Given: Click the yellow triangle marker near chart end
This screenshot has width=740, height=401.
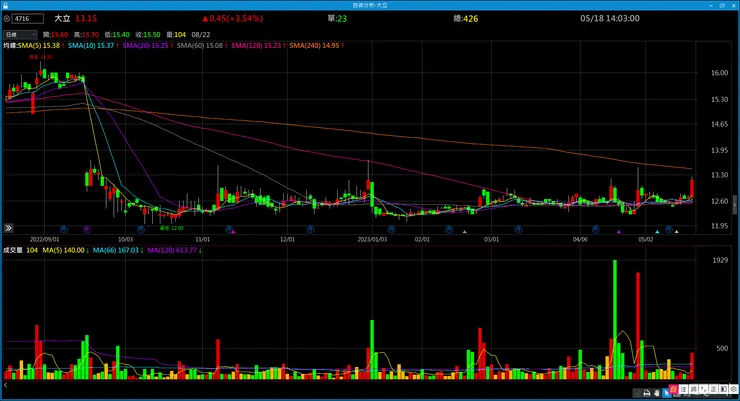Looking at the screenshot, I should (677, 232).
